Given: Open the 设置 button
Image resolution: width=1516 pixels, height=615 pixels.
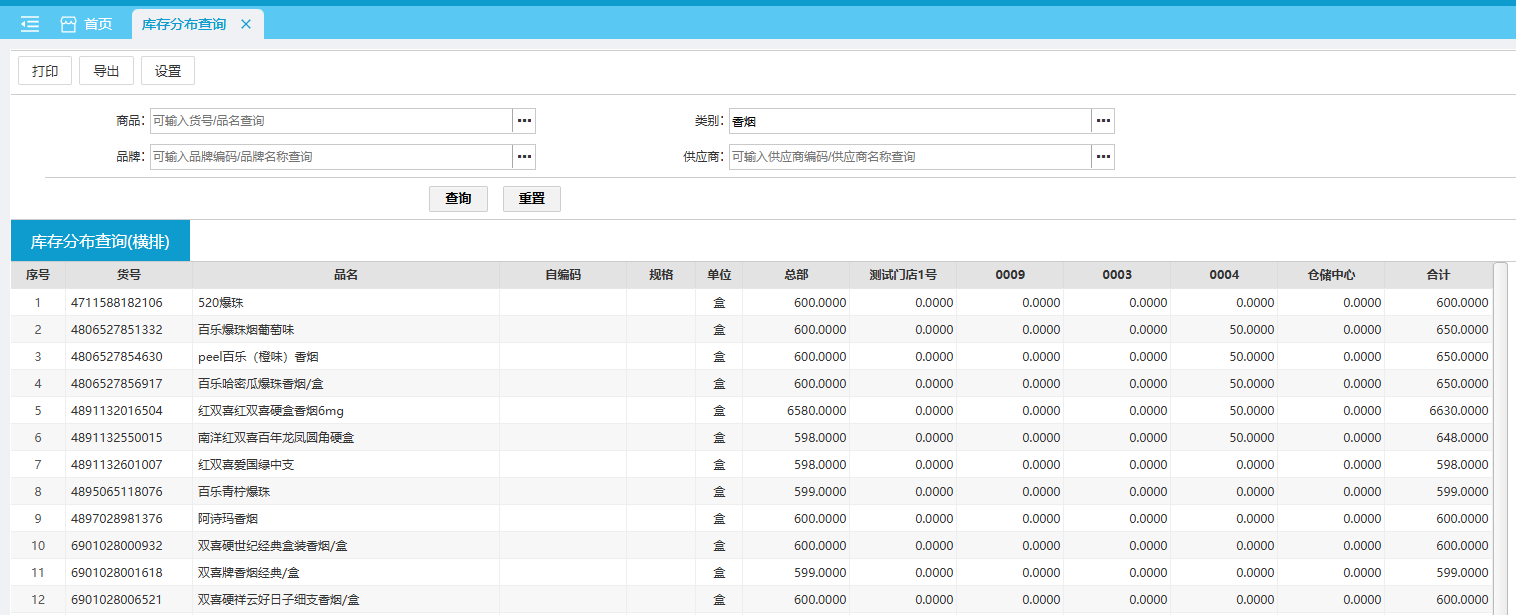Looking at the screenshot, I should 168,71.
